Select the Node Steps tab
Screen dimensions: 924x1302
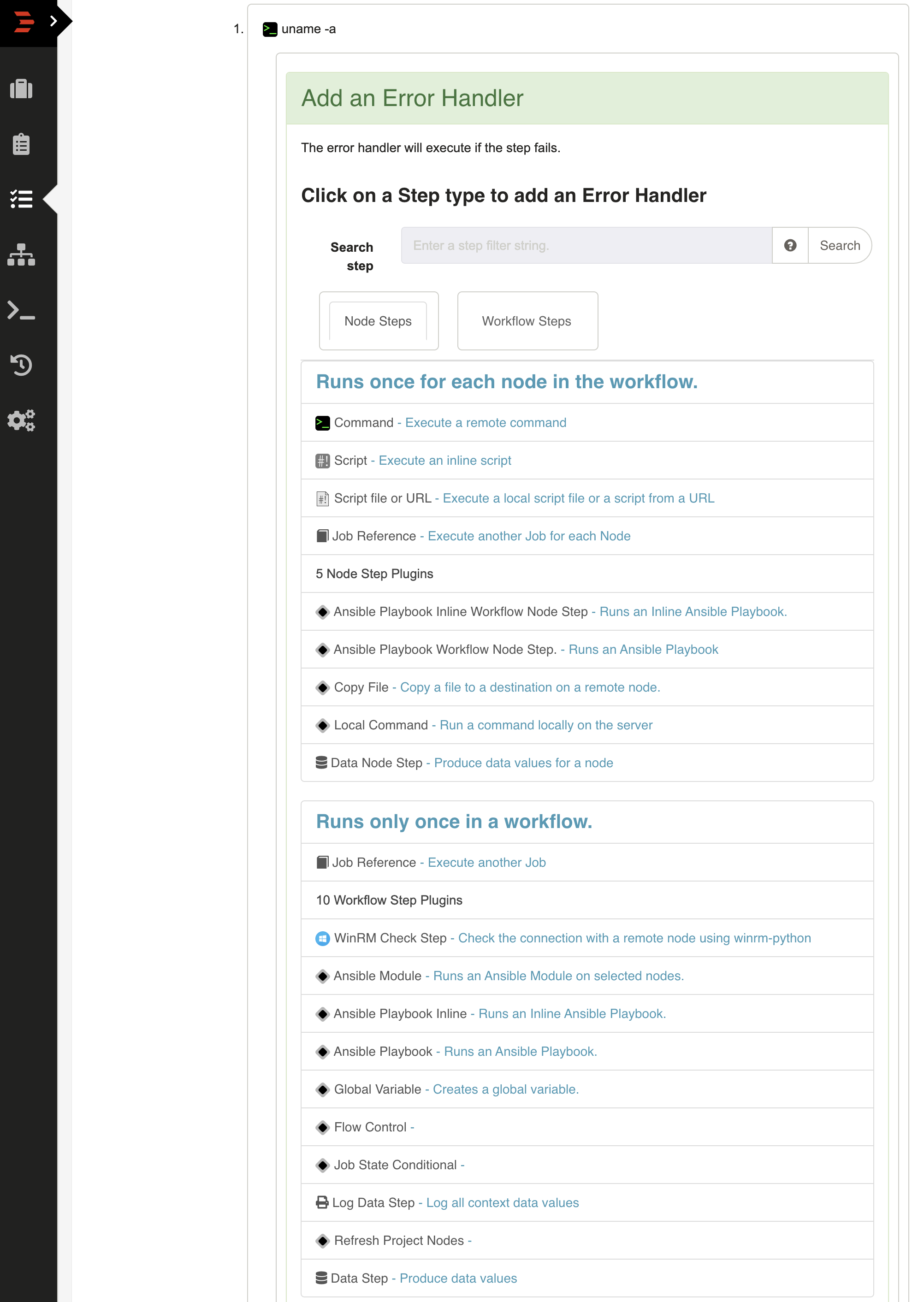click(379, 321)
